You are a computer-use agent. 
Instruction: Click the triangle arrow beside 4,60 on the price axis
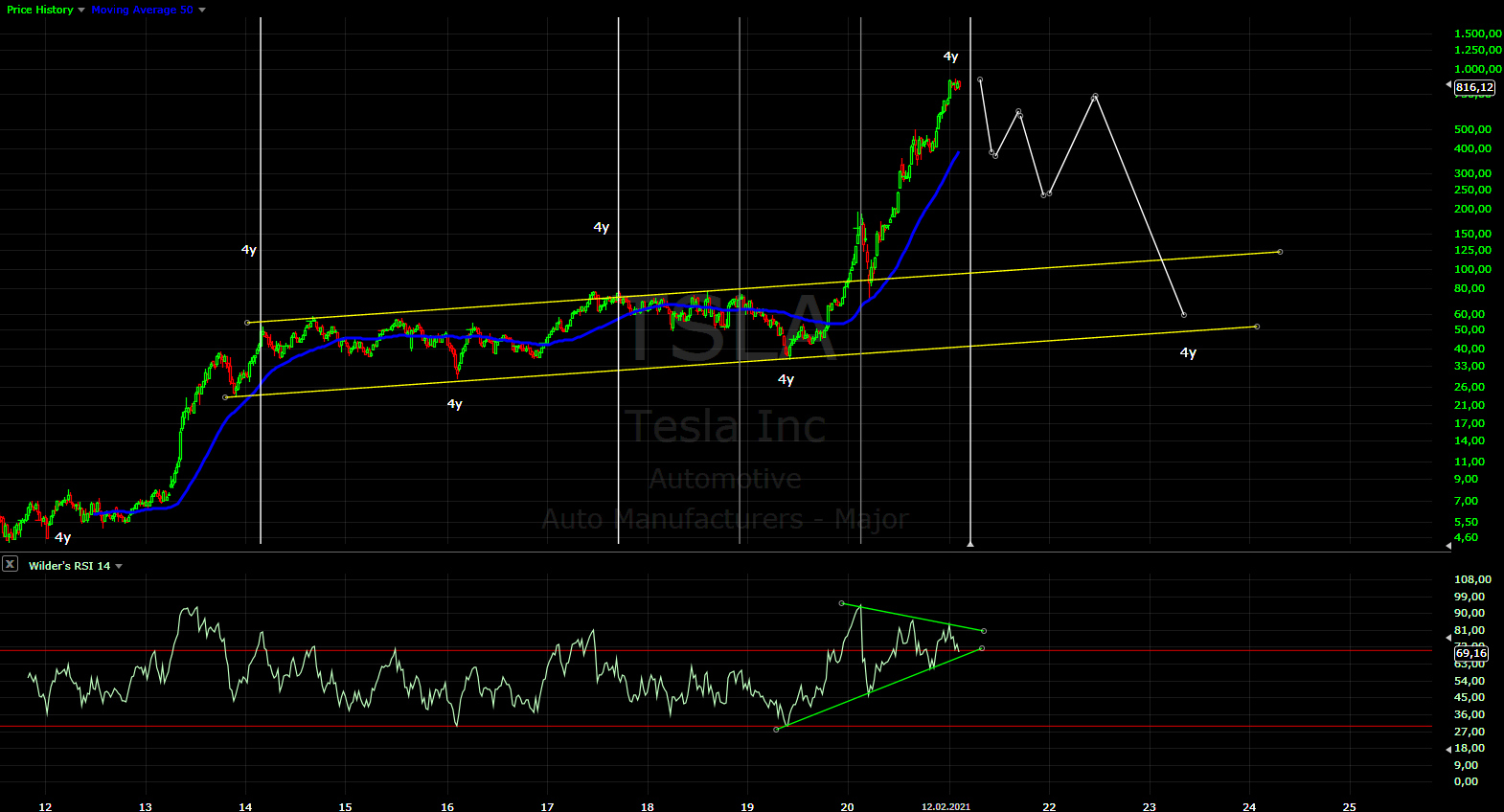click(x=1448, y=545)
